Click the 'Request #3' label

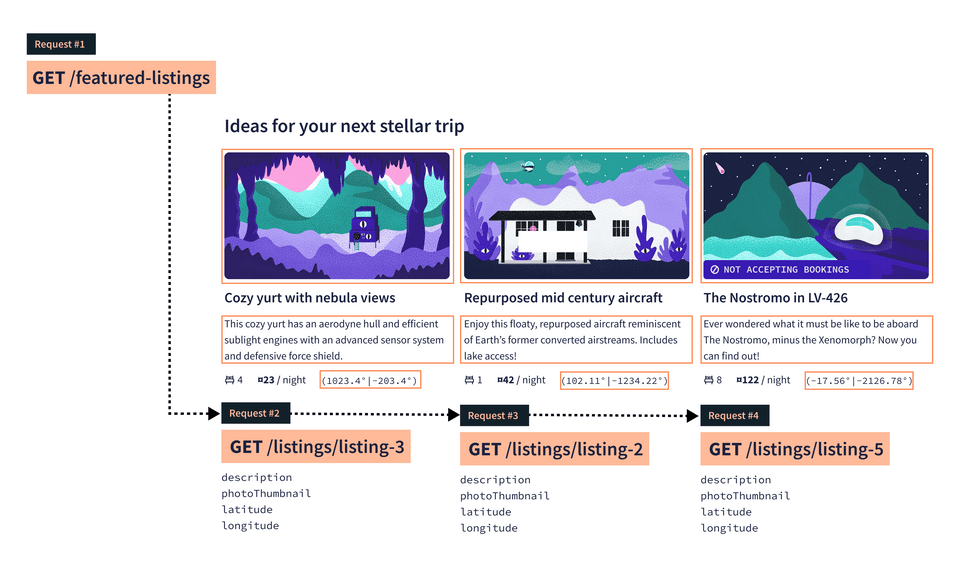[x=493, y=415]
